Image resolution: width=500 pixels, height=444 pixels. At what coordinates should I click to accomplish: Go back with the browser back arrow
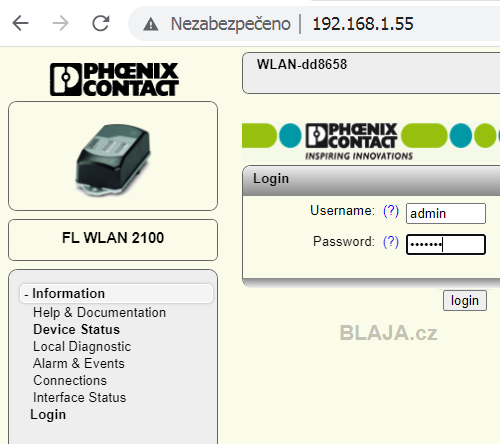pyautogui.click(x=20, y=23)
